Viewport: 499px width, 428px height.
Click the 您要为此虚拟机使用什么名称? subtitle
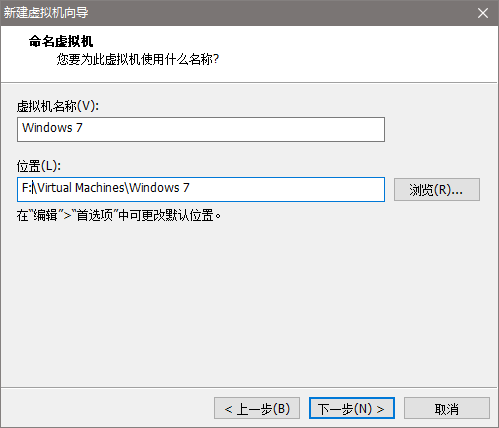138,59
